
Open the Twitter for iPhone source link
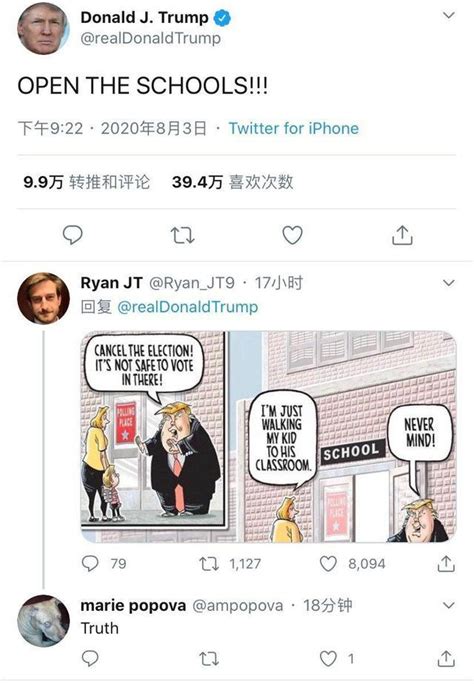coord(293,128)
